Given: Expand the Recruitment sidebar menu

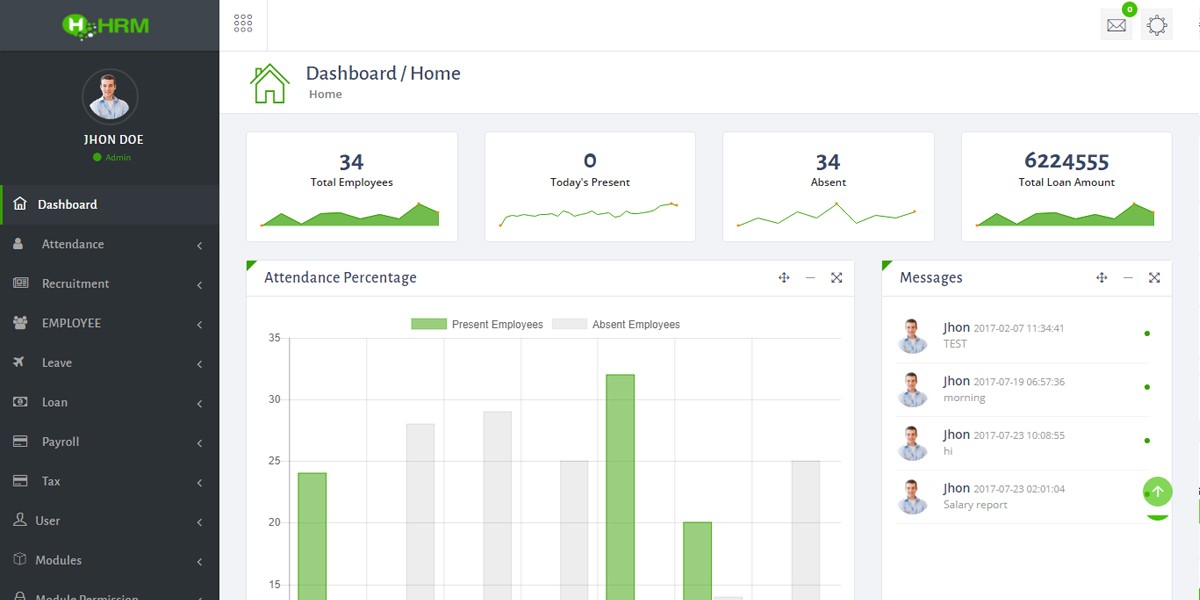Looking at the screenshot, I should tap(109, 284).
